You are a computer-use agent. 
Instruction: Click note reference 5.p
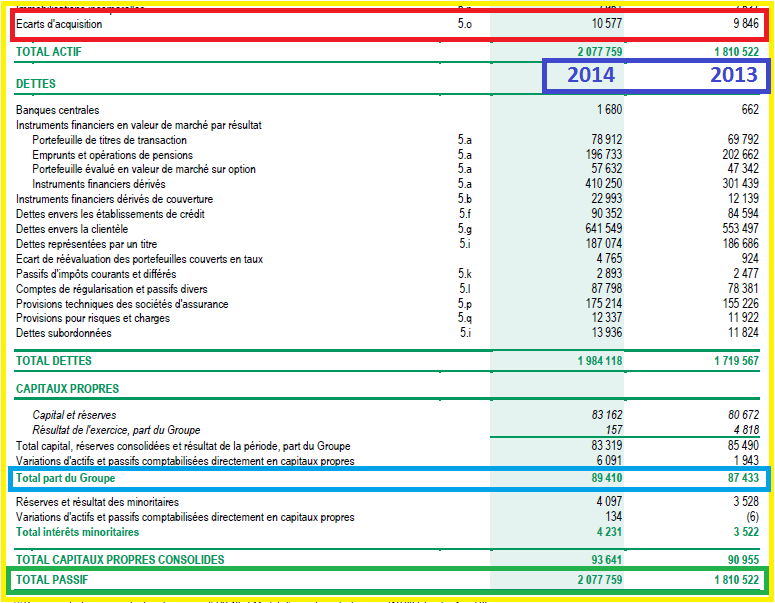465,304
